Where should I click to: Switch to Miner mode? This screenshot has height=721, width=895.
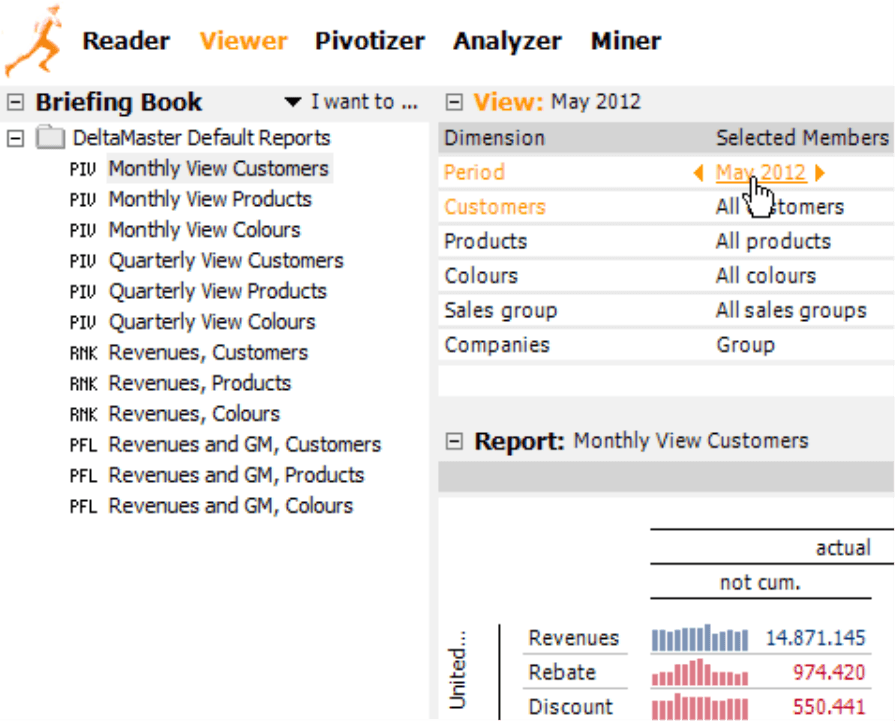pyautogui.click(x=626, y=41)
